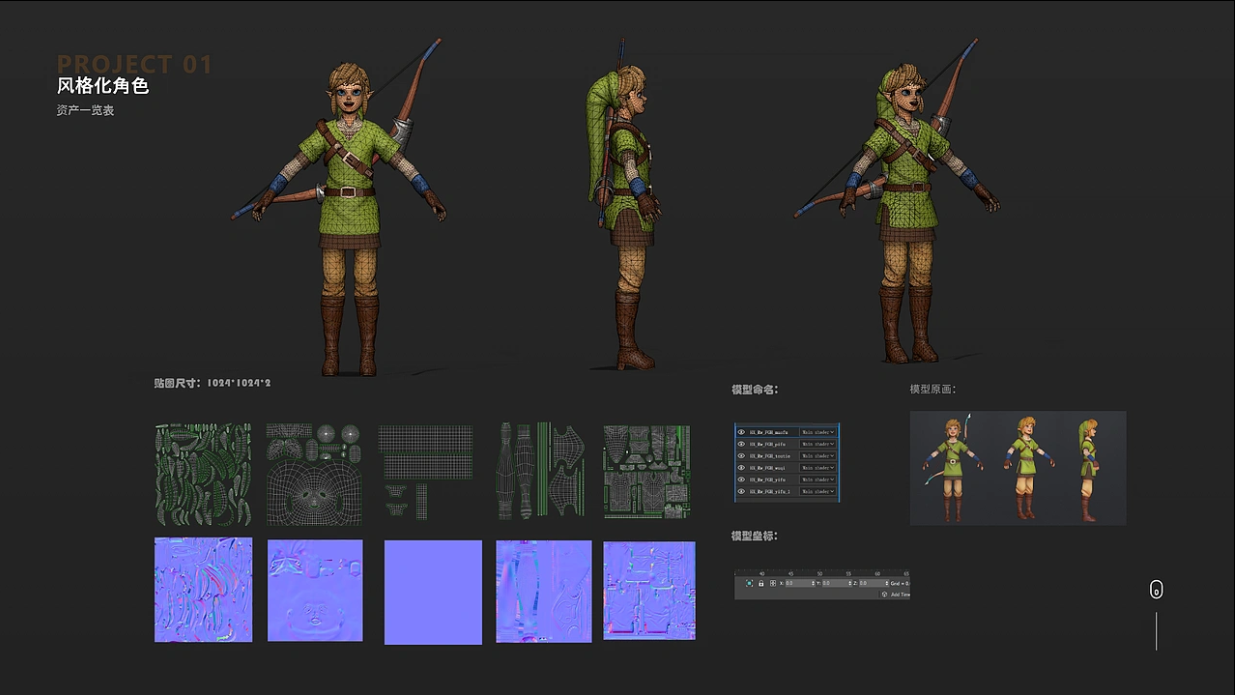Click the X coordinate input field
The image size is (1235, 695).
point(799,583)
